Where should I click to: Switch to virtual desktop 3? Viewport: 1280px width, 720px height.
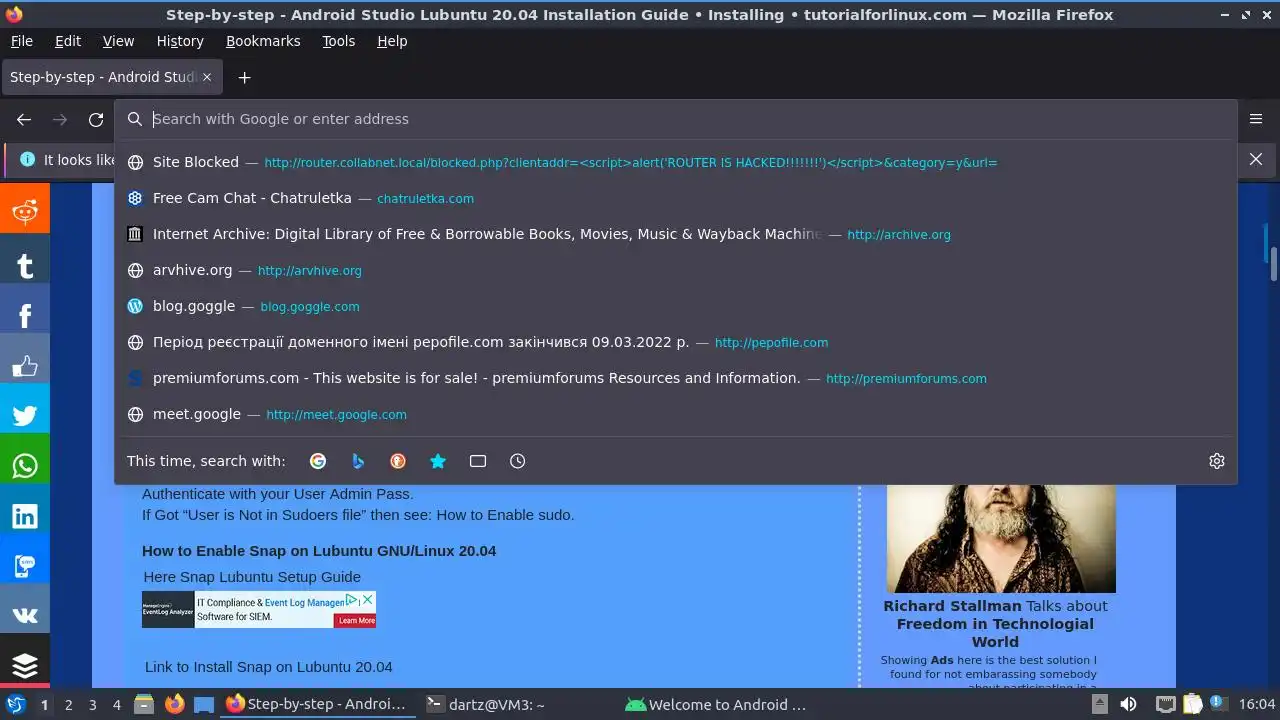(x=92, y=704)
